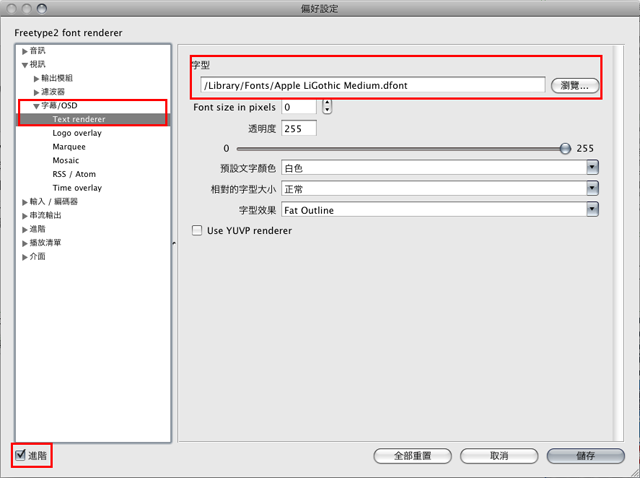Expand the 音訊 tree category

click(24, 51)
